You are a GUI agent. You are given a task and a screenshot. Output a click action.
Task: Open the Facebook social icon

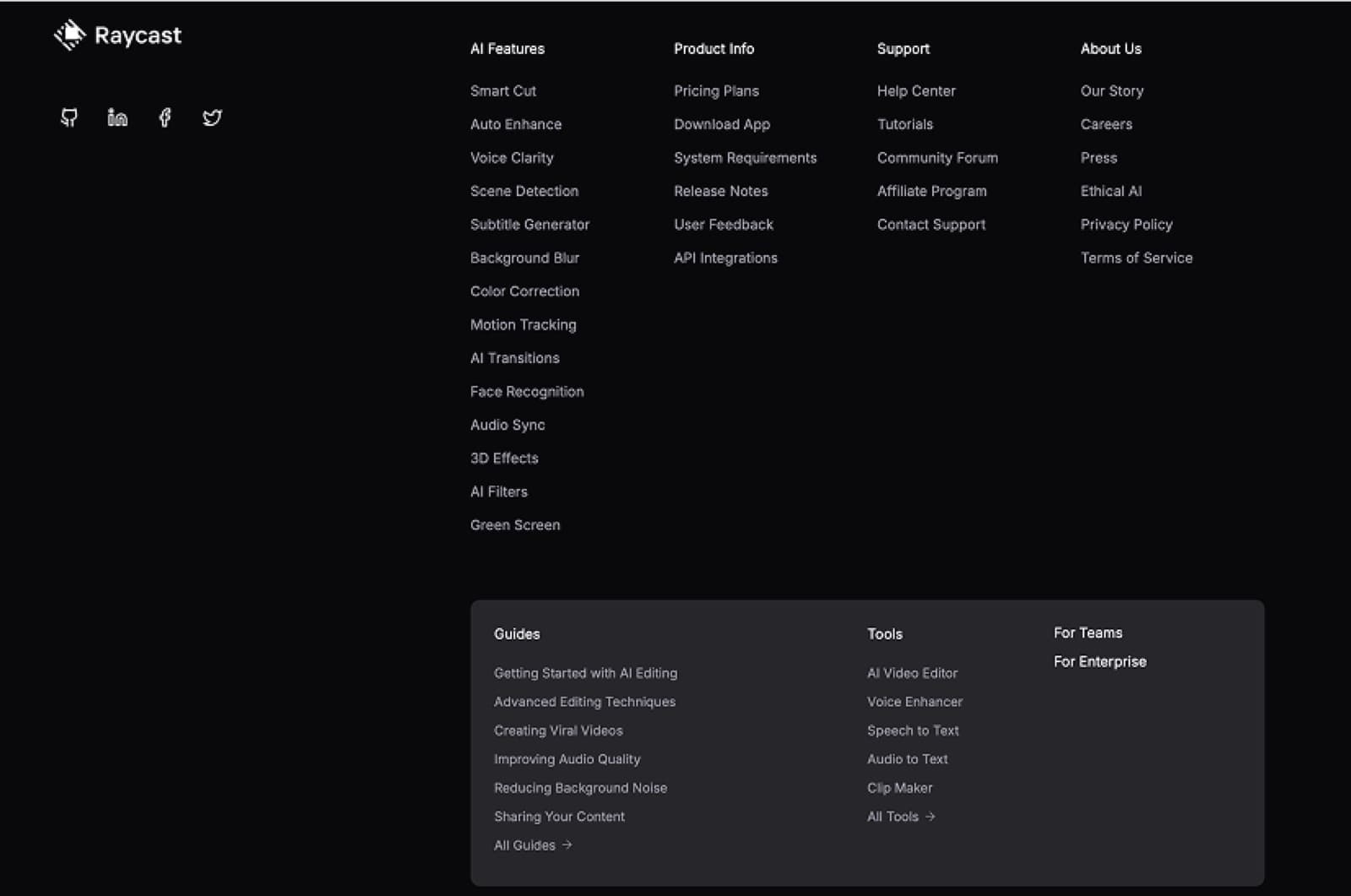[x=165, y=117]
